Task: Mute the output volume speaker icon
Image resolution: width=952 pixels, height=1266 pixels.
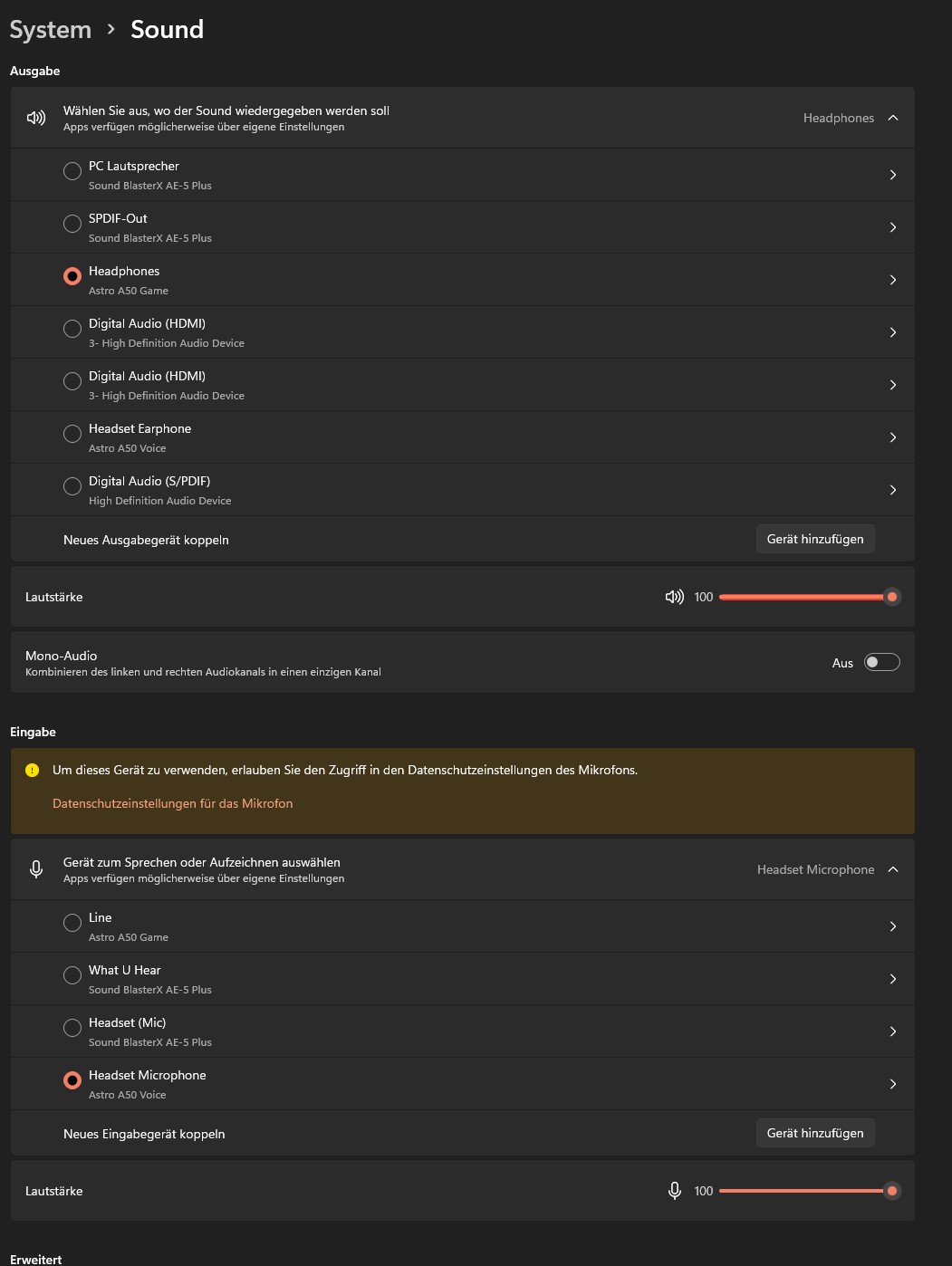Action: point(674,597)
